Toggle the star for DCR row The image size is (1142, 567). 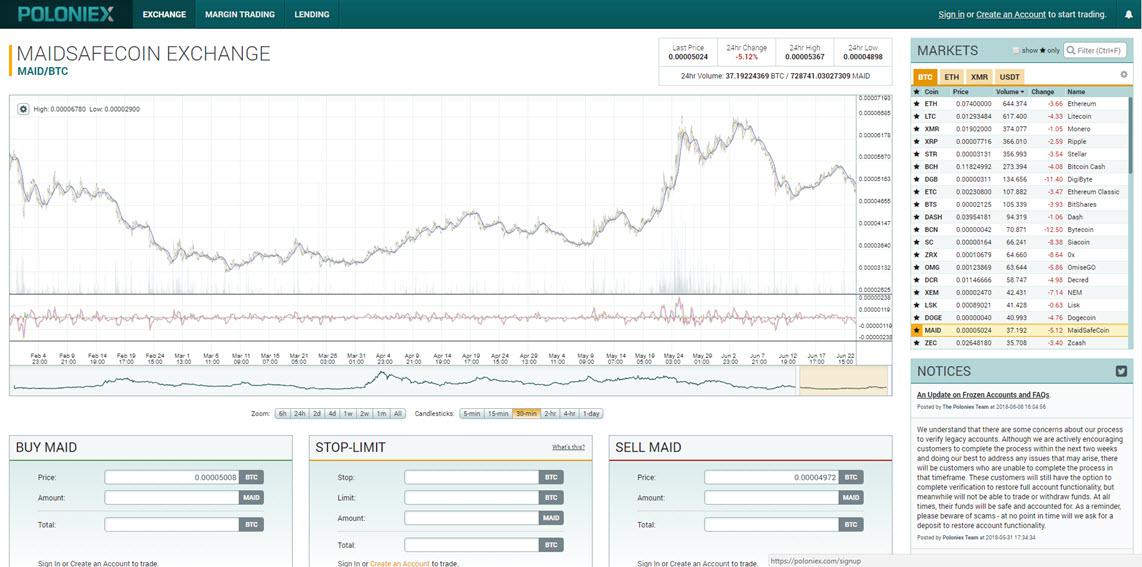916,280
